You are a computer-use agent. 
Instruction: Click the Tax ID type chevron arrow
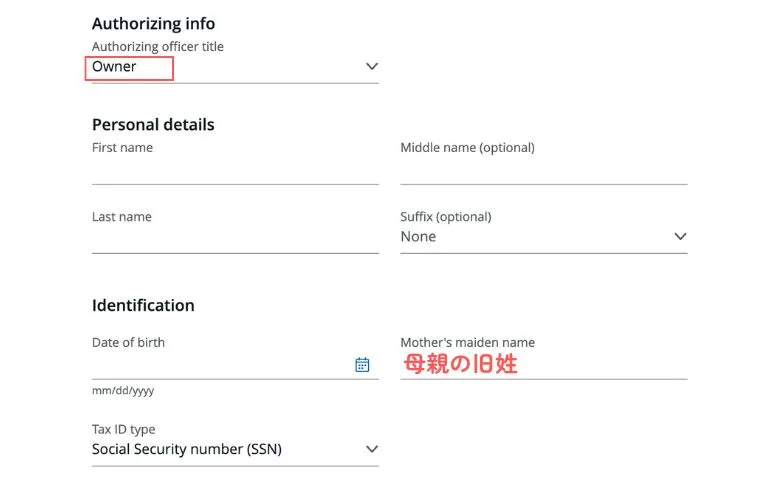tap(372, 449)
